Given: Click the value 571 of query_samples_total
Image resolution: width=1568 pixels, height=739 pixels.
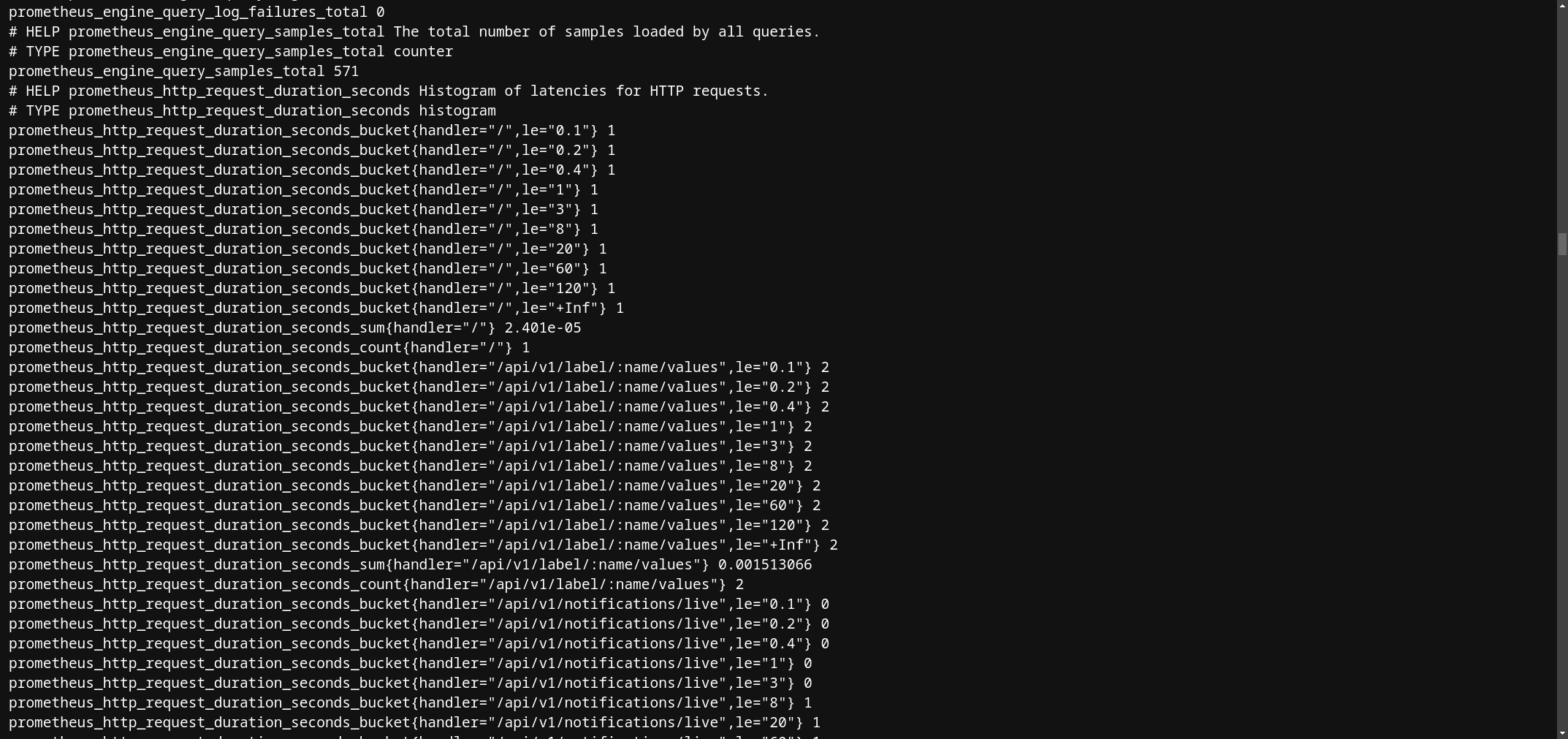Looking at the screenshot, I should 346,72.
